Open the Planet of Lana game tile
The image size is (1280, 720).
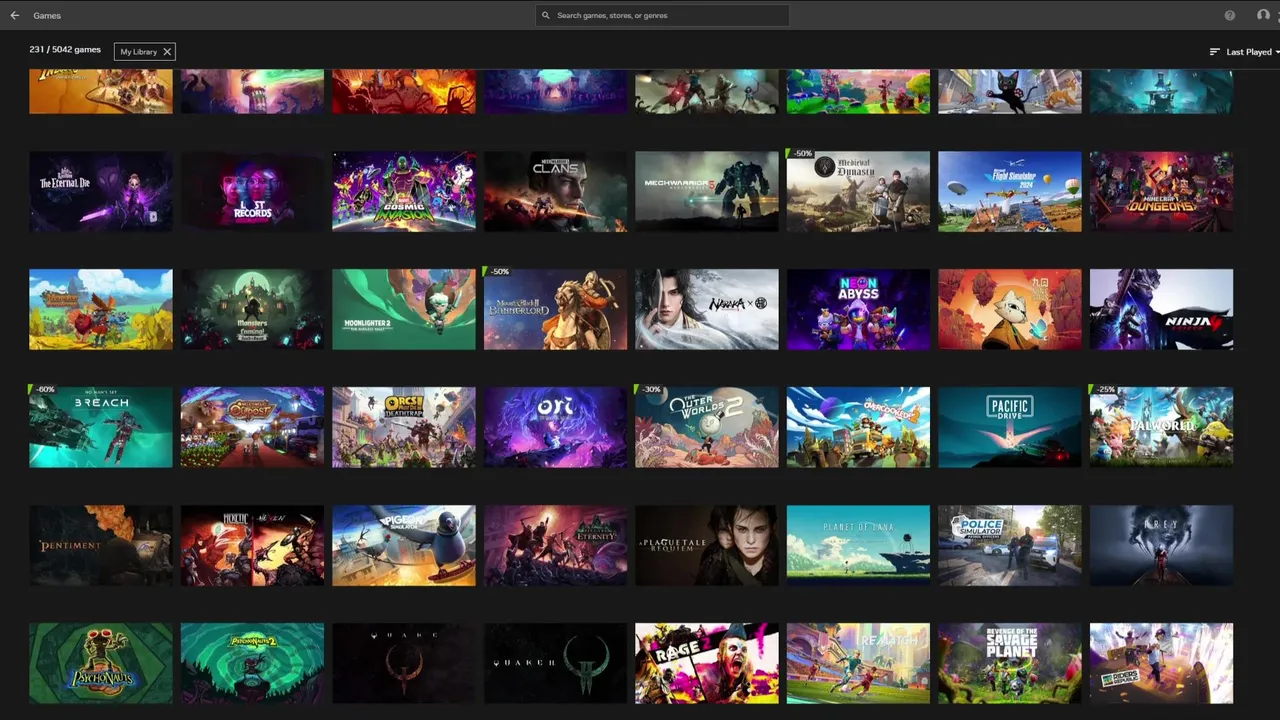click(858, 545)
